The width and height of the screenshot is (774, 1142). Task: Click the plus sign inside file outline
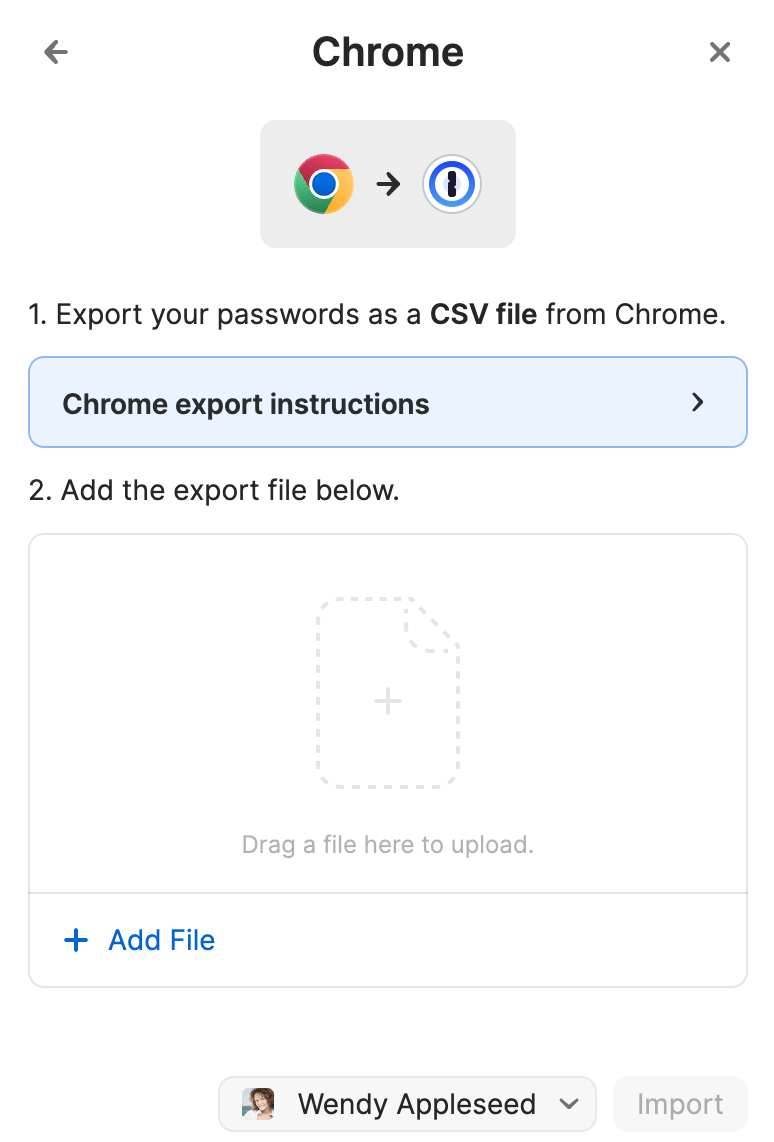coord(388,701)
